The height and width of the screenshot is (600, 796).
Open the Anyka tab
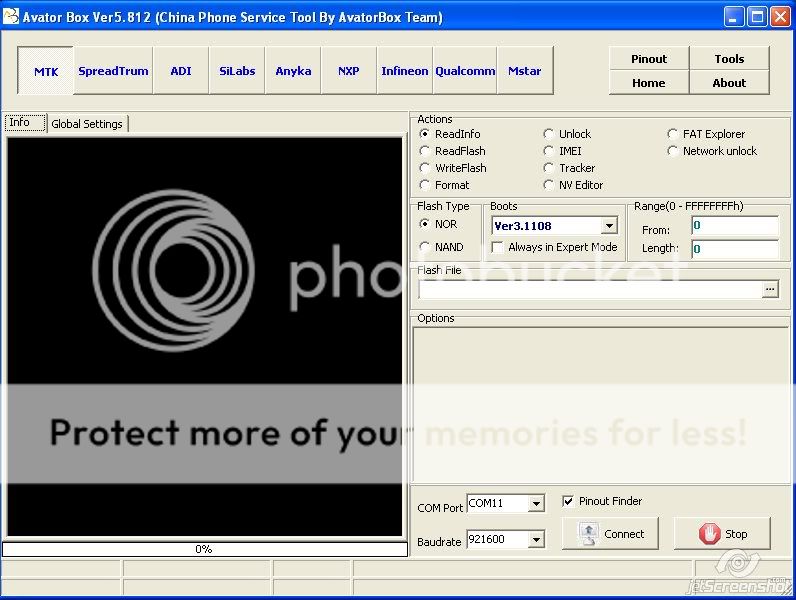(x=293, y=71)
